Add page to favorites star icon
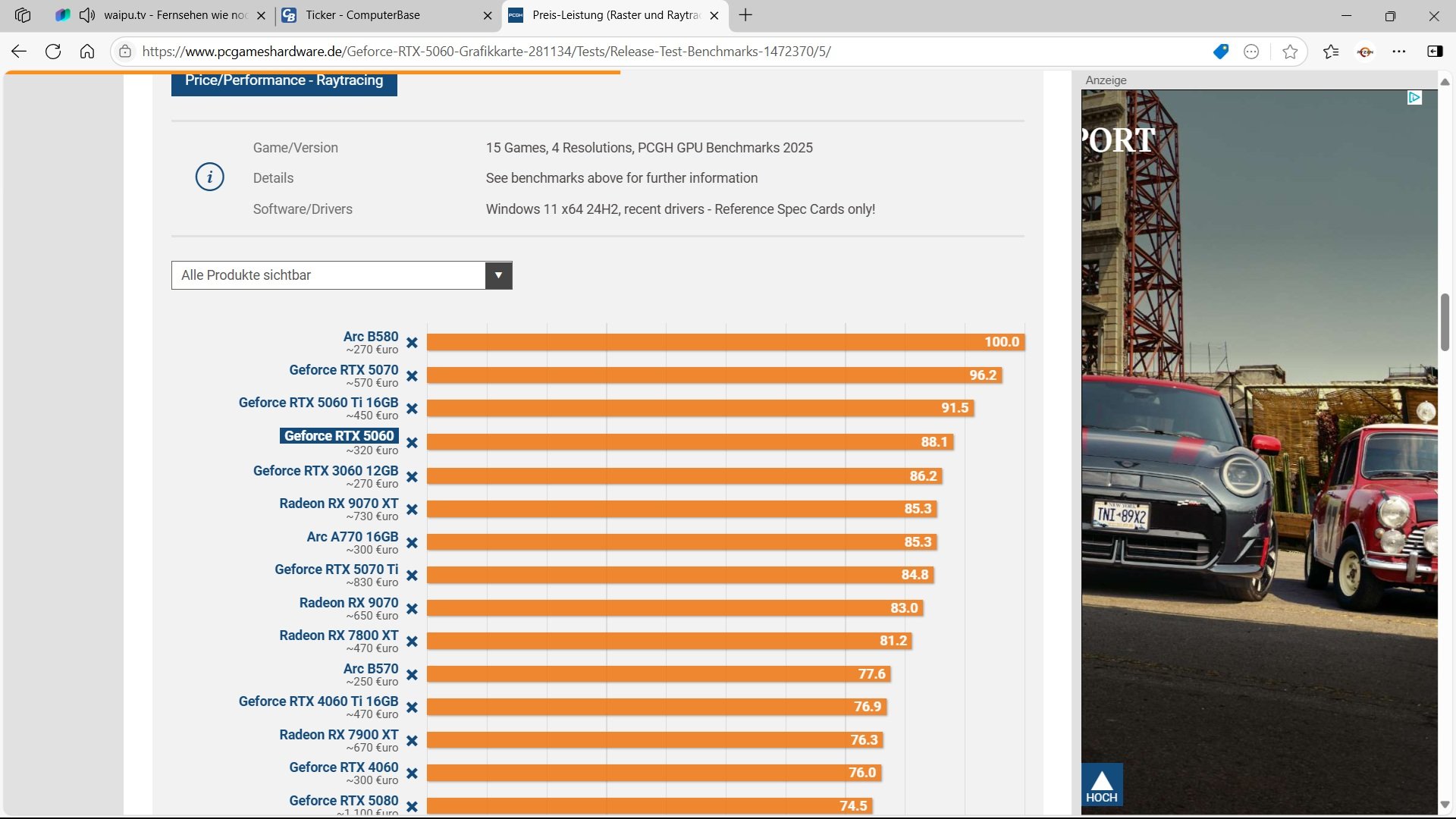 click(1290, 52)
